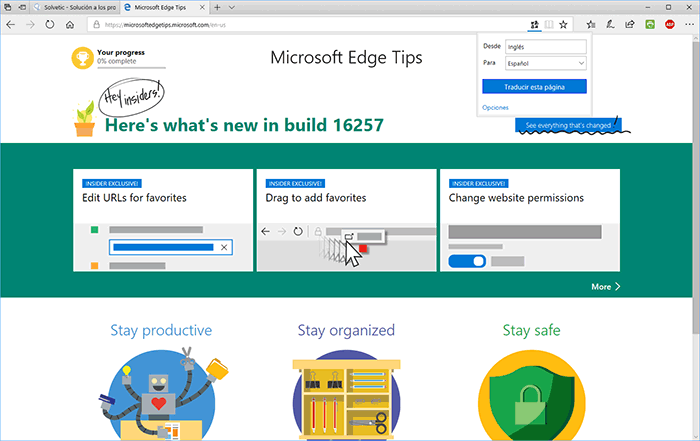Show tab previews chevron
700x441 pixels.
coord(232,7)
